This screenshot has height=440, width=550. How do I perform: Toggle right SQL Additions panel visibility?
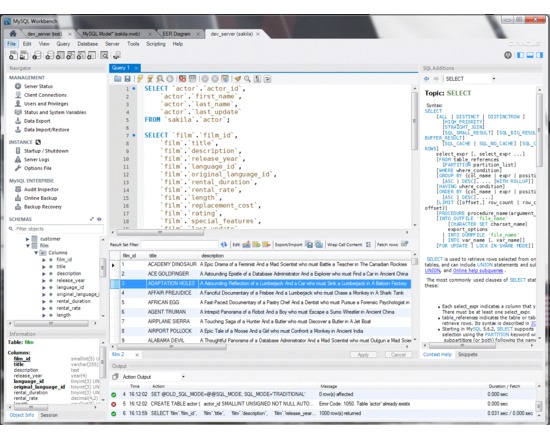tap(539, 55)
